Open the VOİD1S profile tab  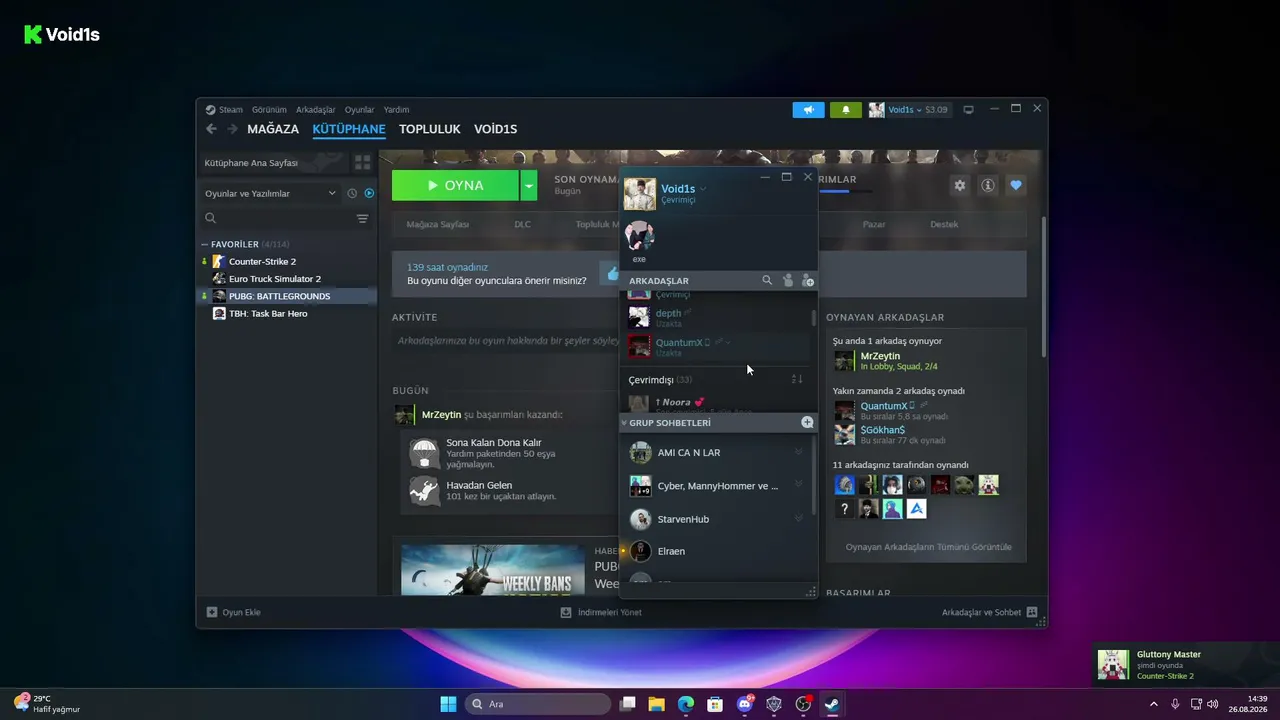pos(496,129)
